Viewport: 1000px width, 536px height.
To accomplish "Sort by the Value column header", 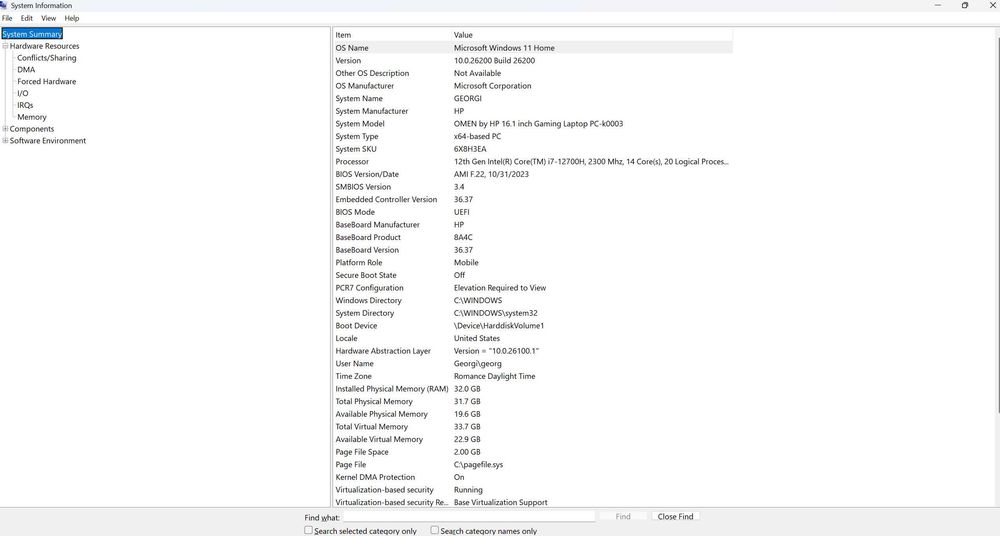I will pyautogui.click(x=592, y=35).
